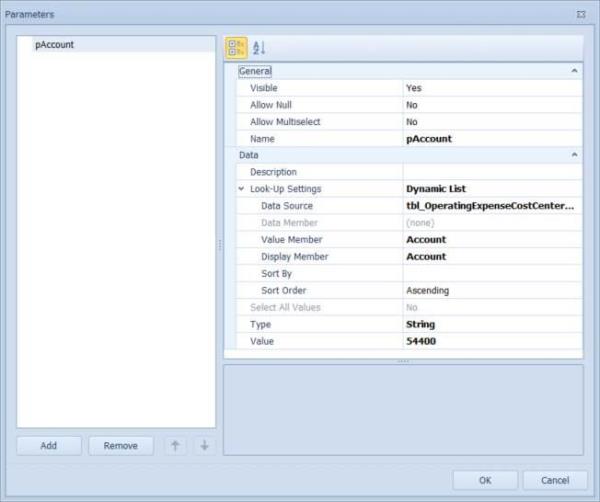Screen dimensions: 600x502
Task: Move parameter up with arrow button
Action: point(175,446)
